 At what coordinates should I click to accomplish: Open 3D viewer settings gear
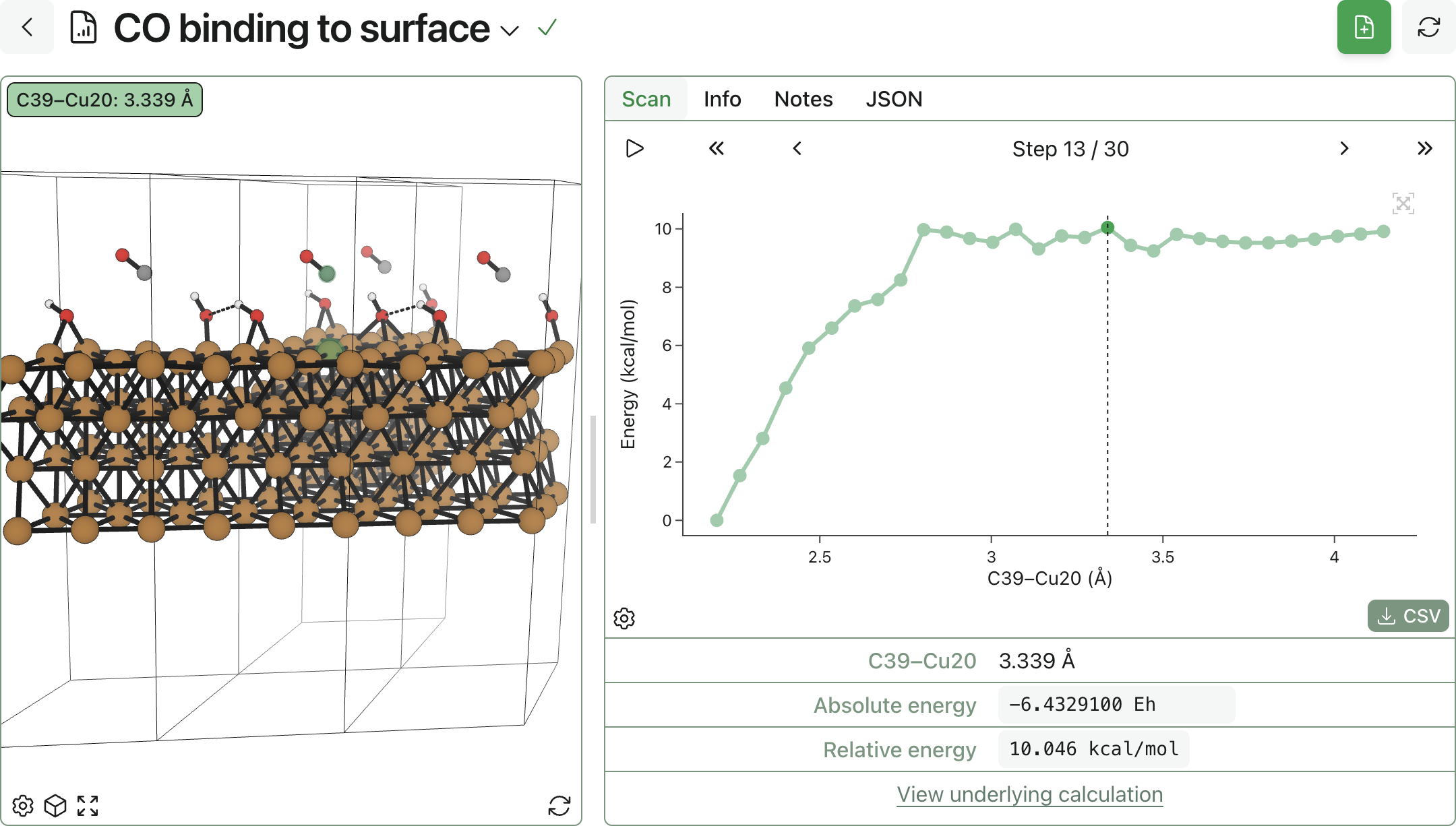(x=23, y=805)
